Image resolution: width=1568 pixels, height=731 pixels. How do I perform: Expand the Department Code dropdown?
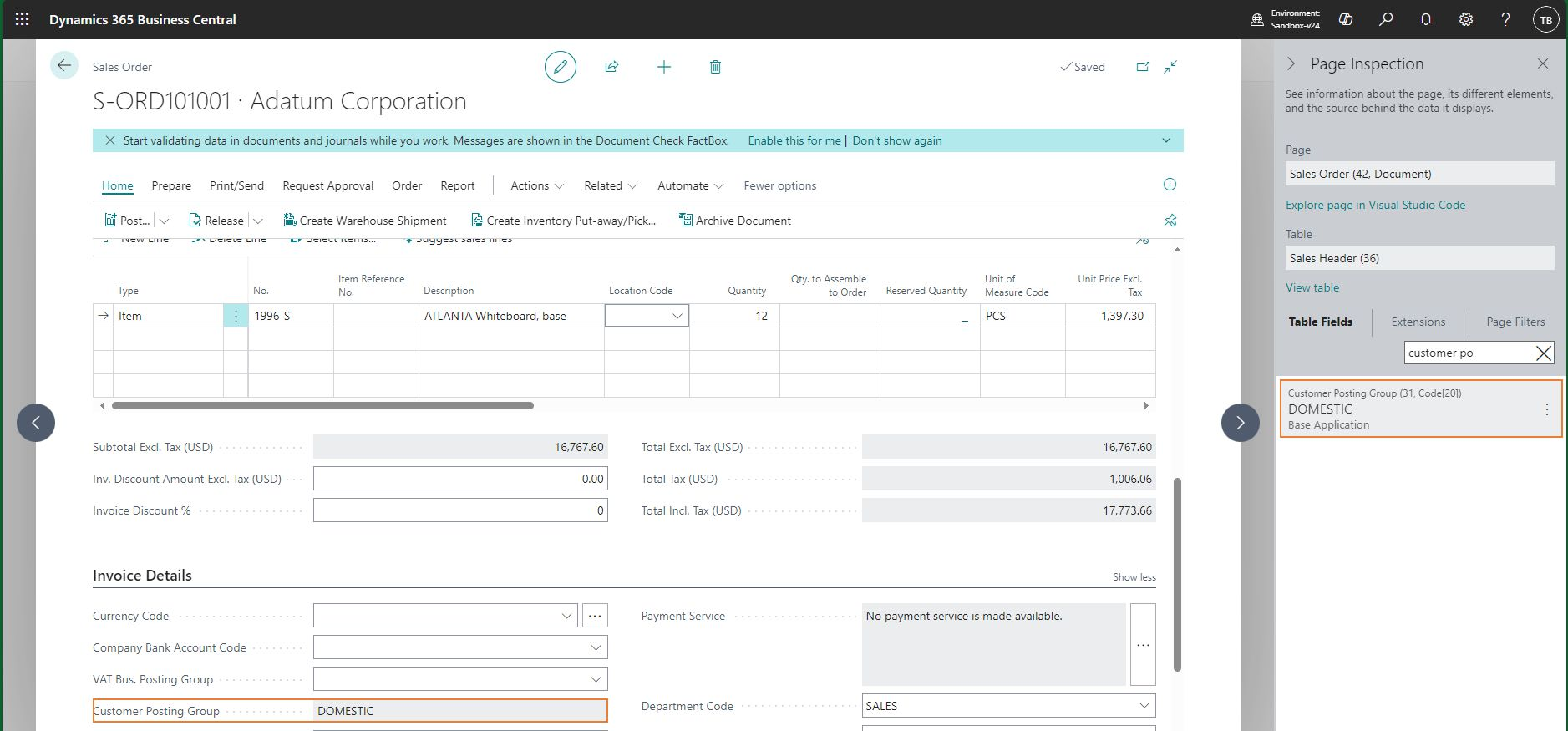point(1144,706)
